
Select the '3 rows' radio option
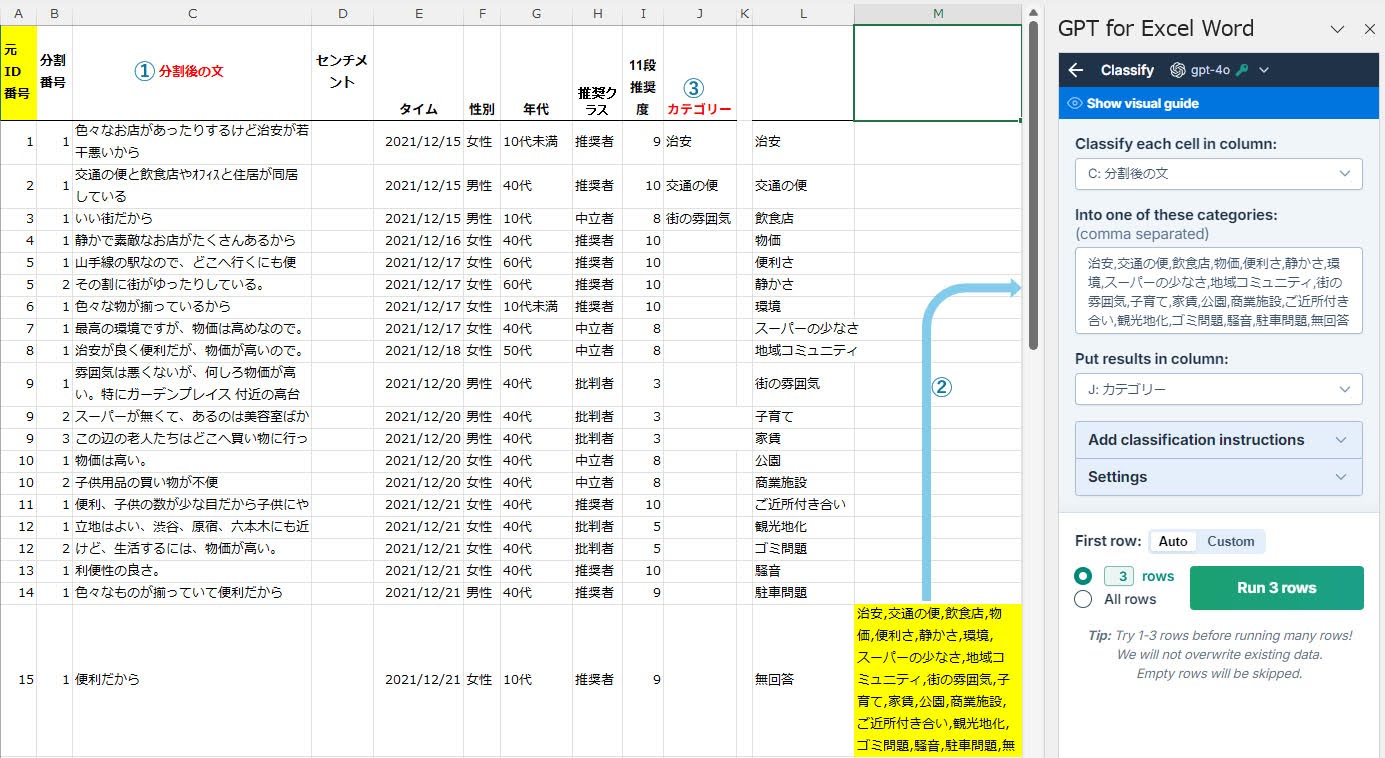tap(1083, 576)
